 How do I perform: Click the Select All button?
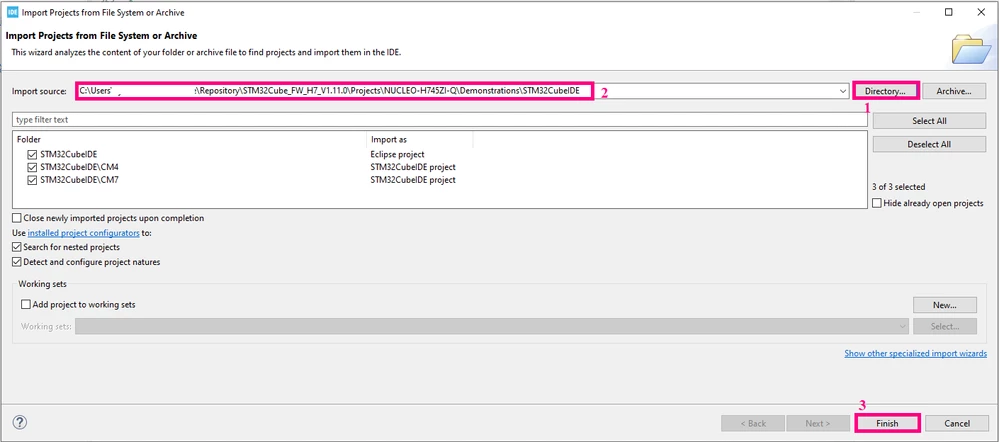click(929, 120)
